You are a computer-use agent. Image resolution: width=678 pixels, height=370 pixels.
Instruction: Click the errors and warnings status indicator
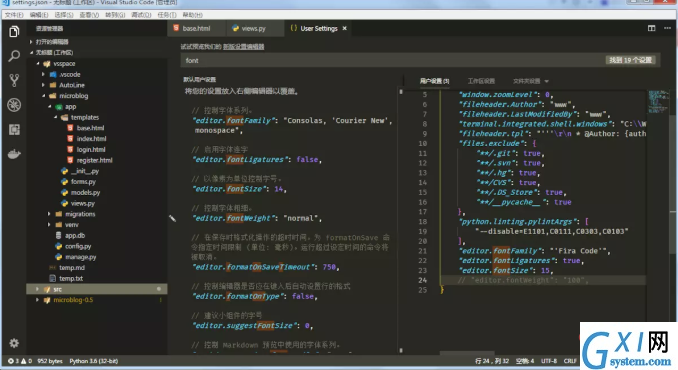(x=20, y=361)
